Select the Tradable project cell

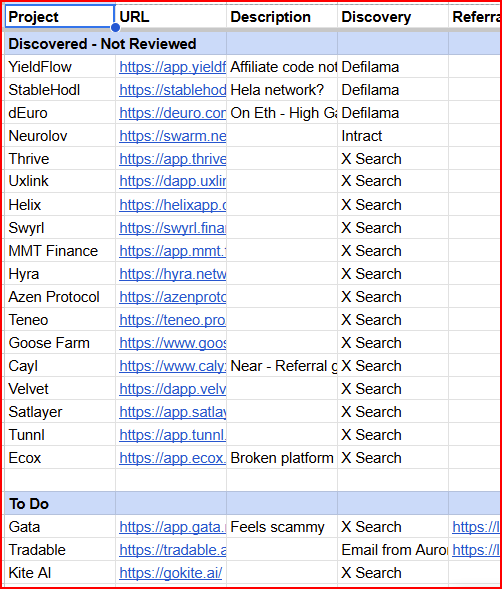60,550
